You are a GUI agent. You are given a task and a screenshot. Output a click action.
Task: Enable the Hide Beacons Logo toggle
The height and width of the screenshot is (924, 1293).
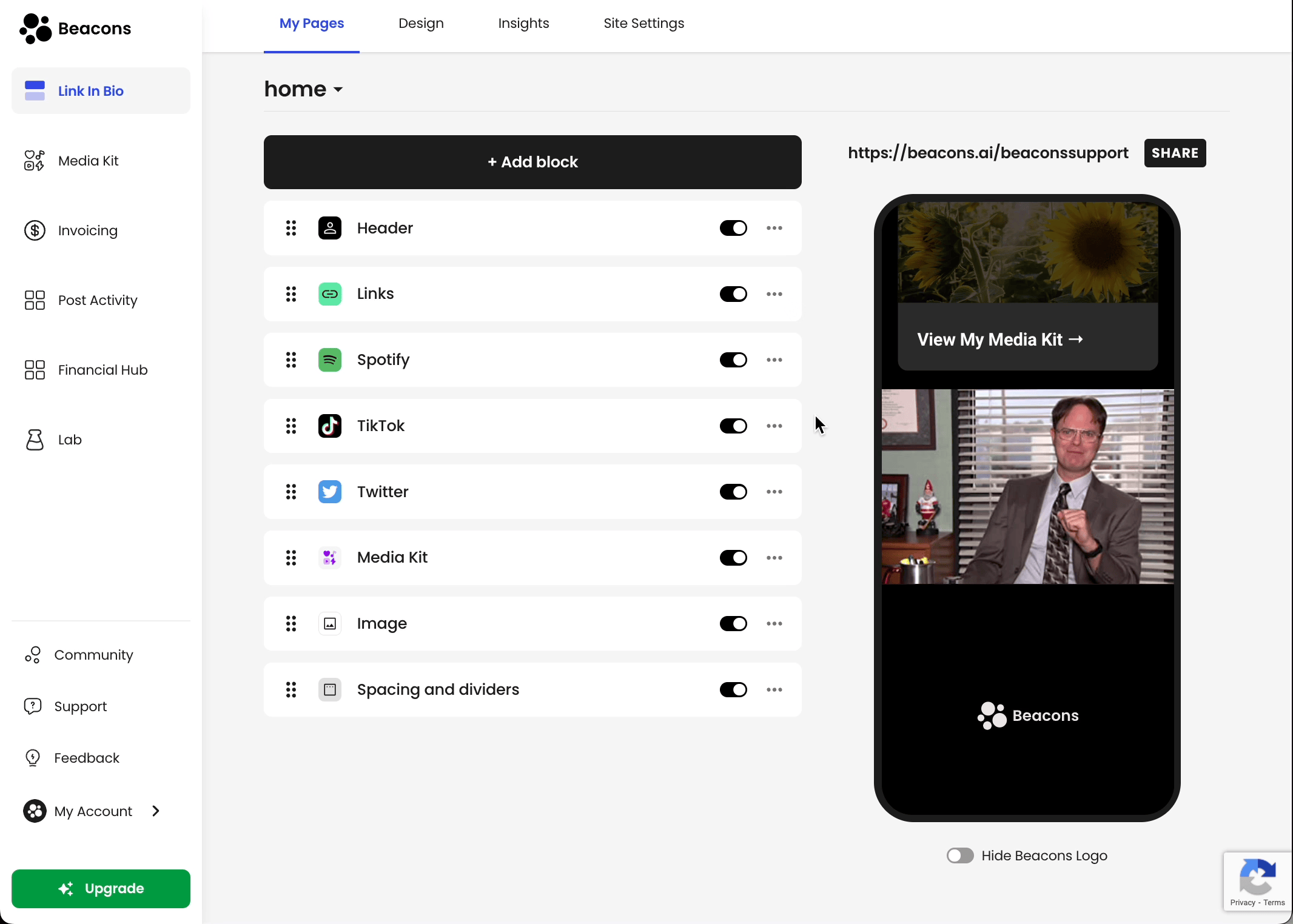[x=960, y=855]
